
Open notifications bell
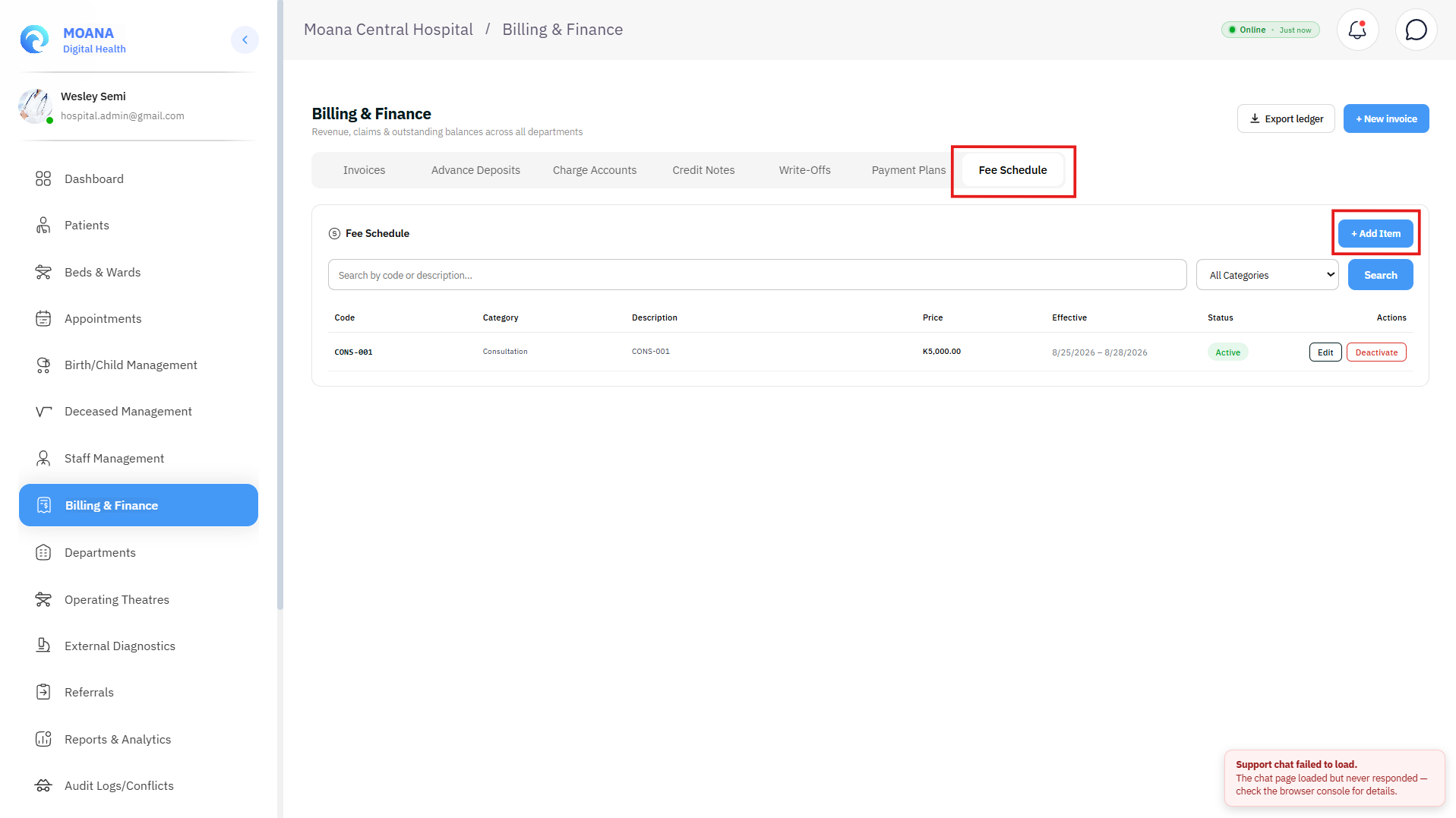click(1357, 30)
